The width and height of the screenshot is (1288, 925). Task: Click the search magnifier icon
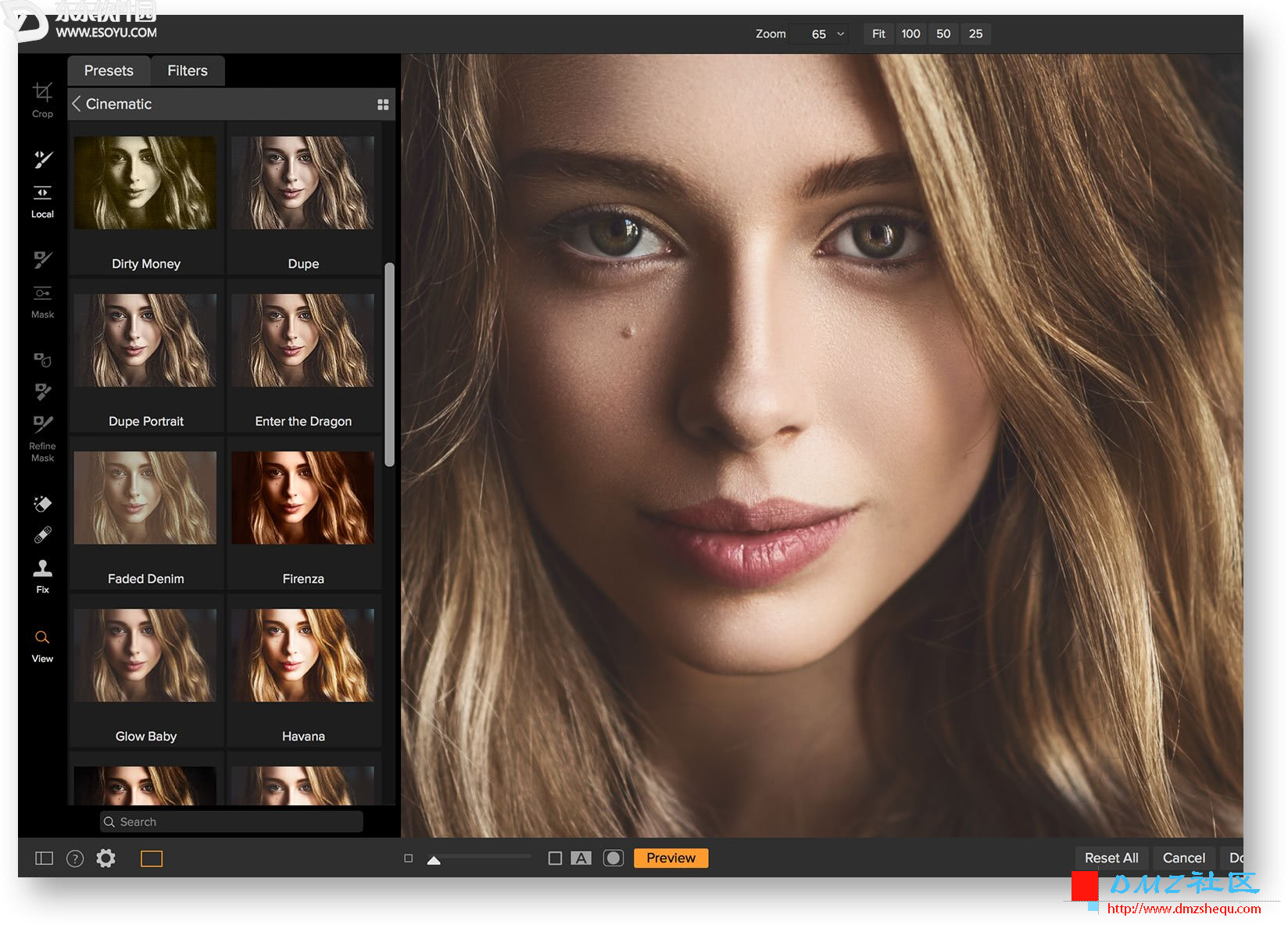(109, 822)
